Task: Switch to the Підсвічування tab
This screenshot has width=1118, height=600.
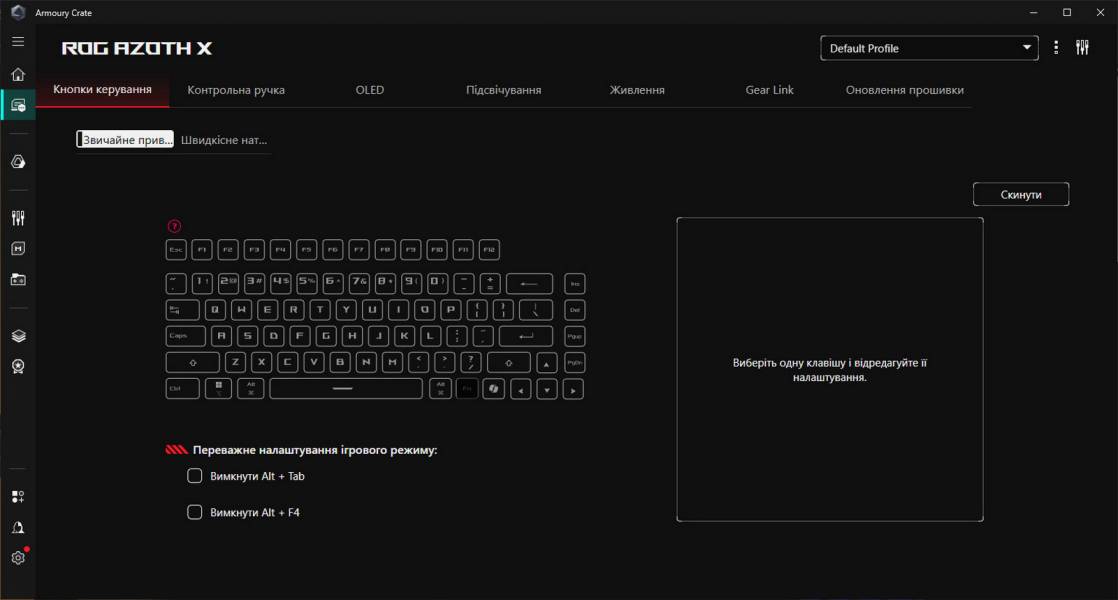Action: 503,90
